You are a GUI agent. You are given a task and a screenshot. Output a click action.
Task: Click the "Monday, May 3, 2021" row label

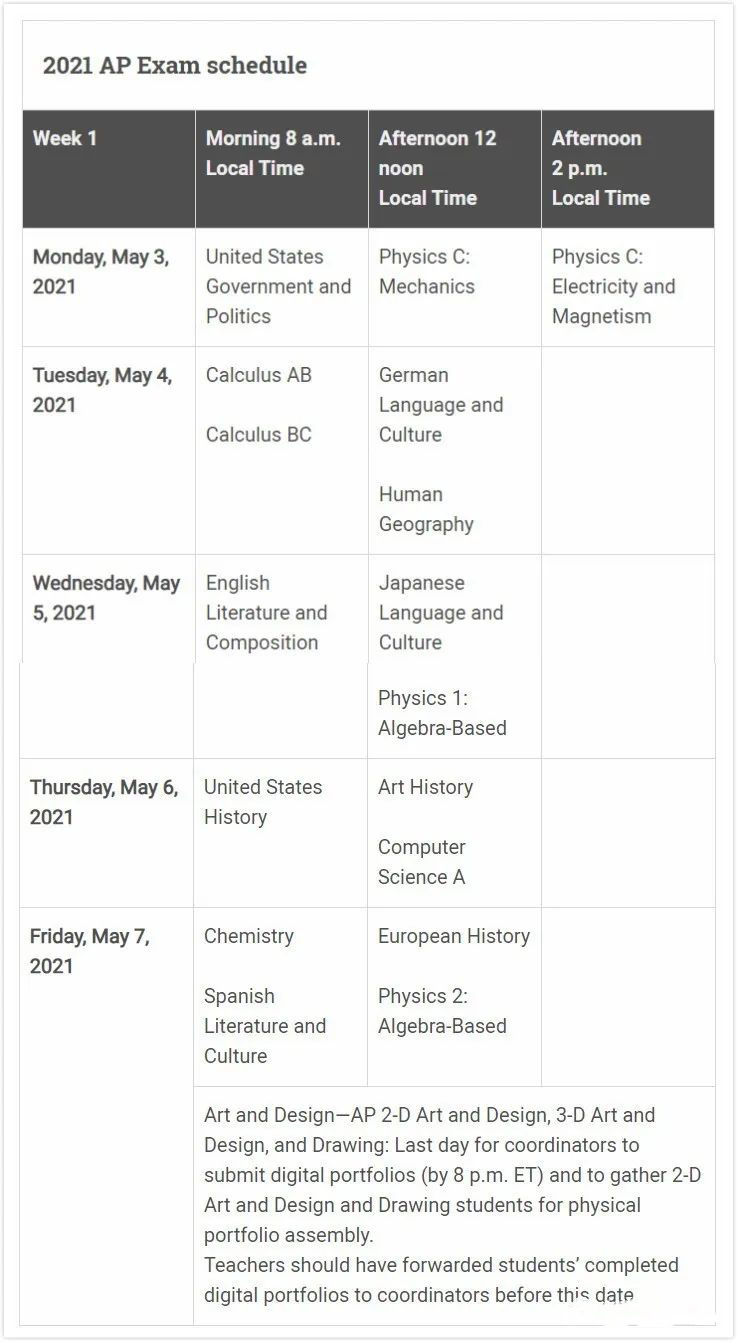pos(101,271)
